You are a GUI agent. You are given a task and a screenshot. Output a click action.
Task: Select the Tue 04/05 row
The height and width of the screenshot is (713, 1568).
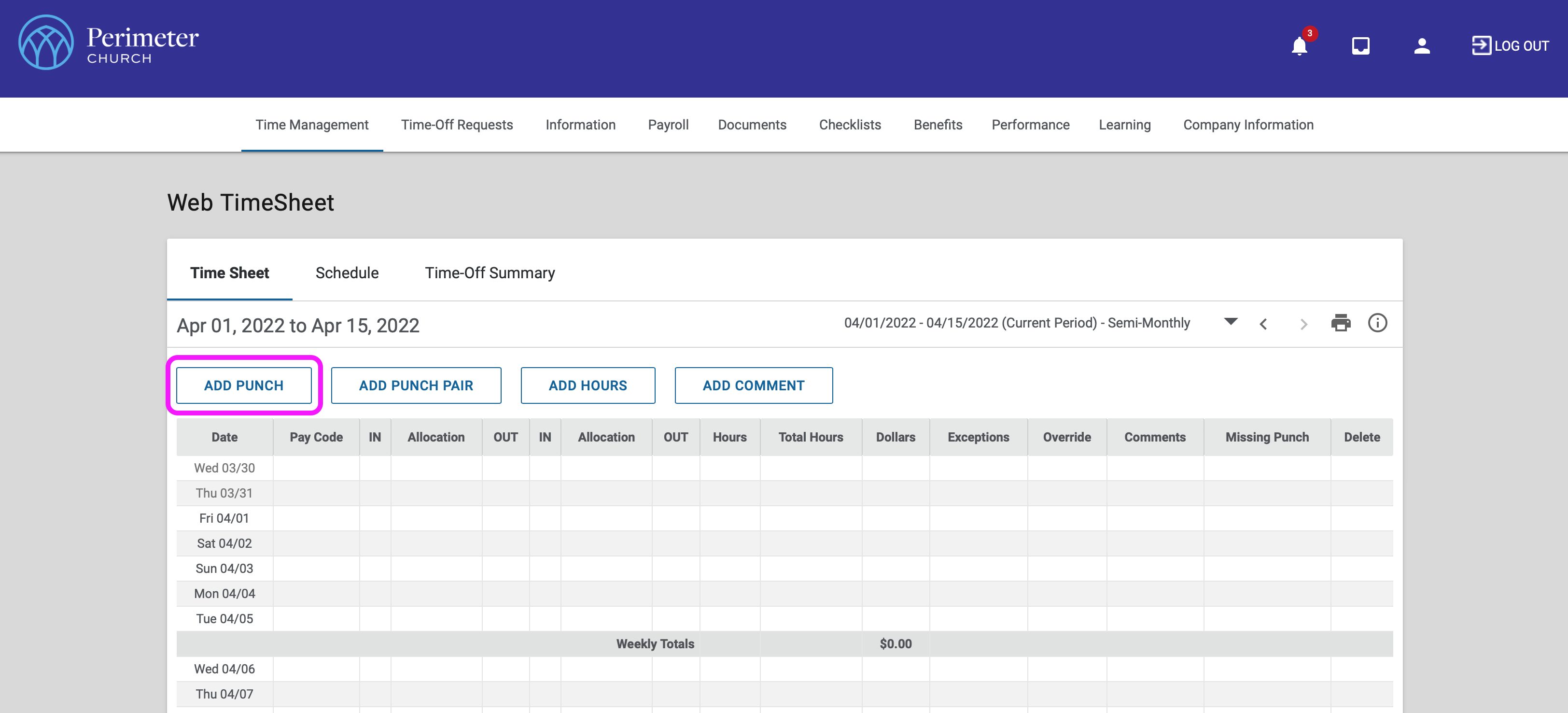click(x=784, y=619)
